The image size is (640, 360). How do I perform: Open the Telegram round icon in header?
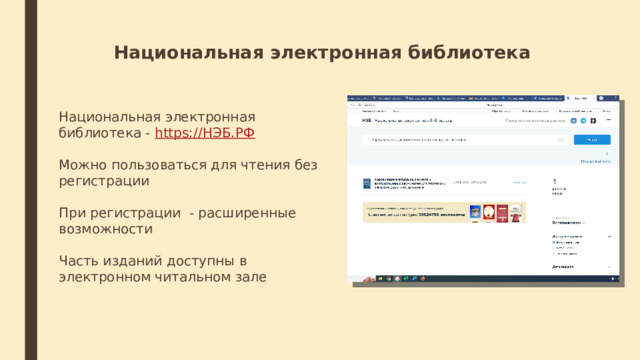583,121
